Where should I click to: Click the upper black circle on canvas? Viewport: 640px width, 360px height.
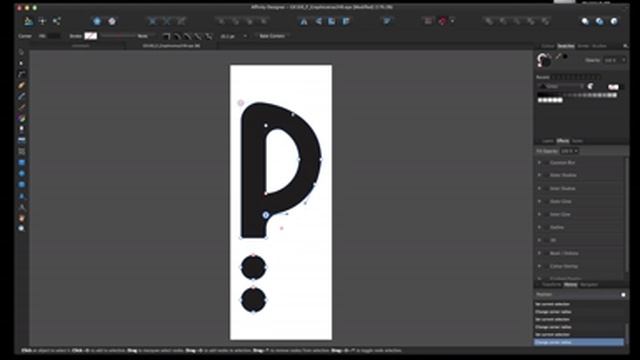click(253, 268)
